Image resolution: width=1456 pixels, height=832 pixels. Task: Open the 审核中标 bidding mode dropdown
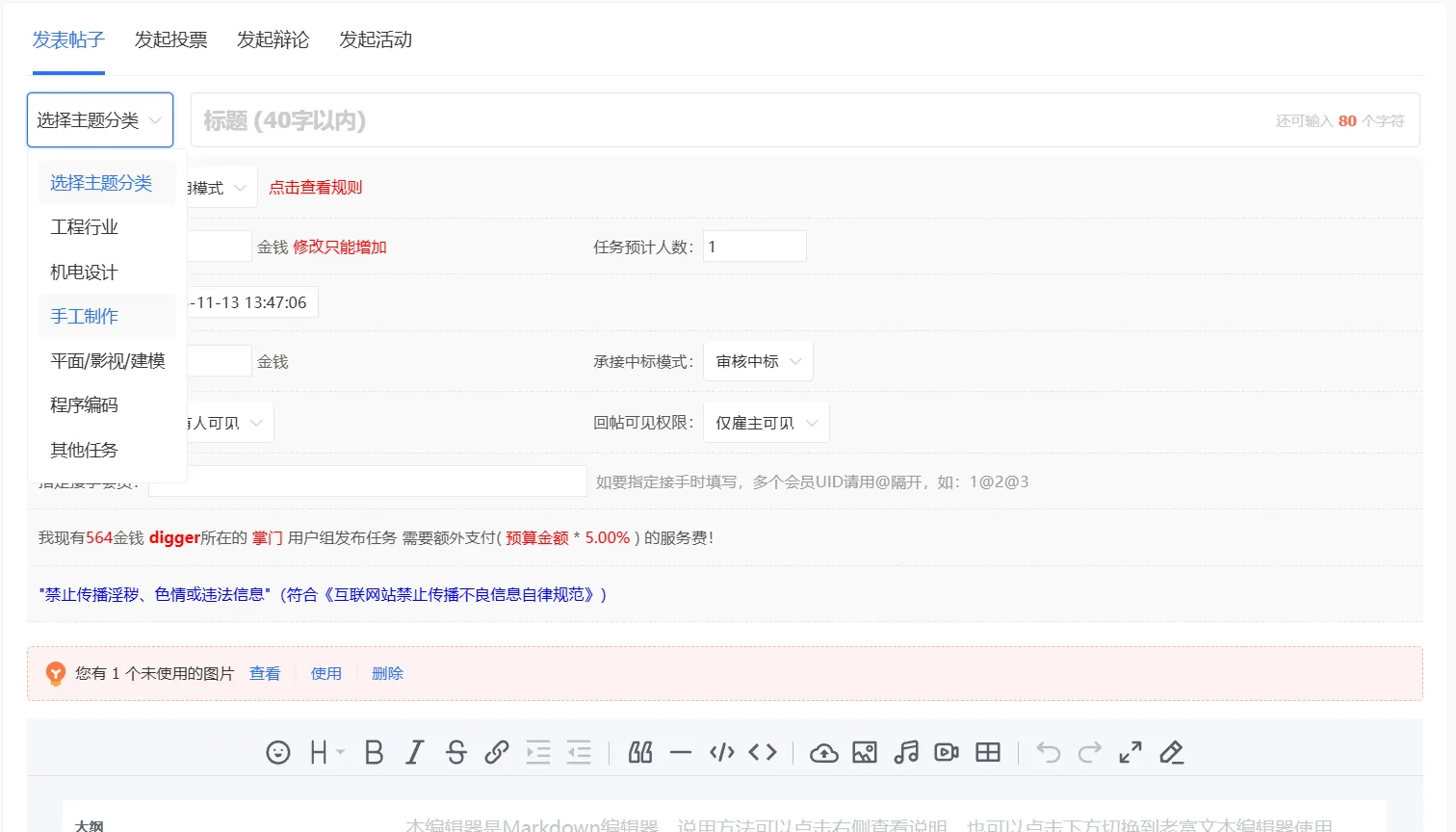[758, 362]
